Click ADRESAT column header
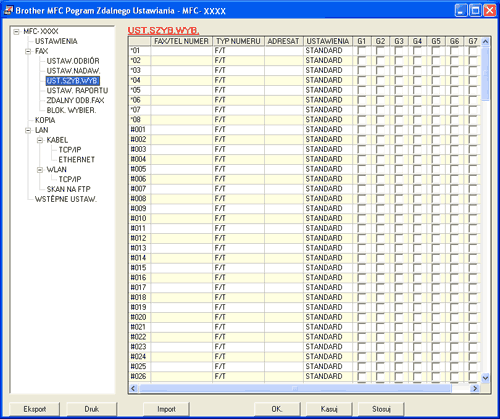Viewport: 500px width, 419px height. click(284, 41)
